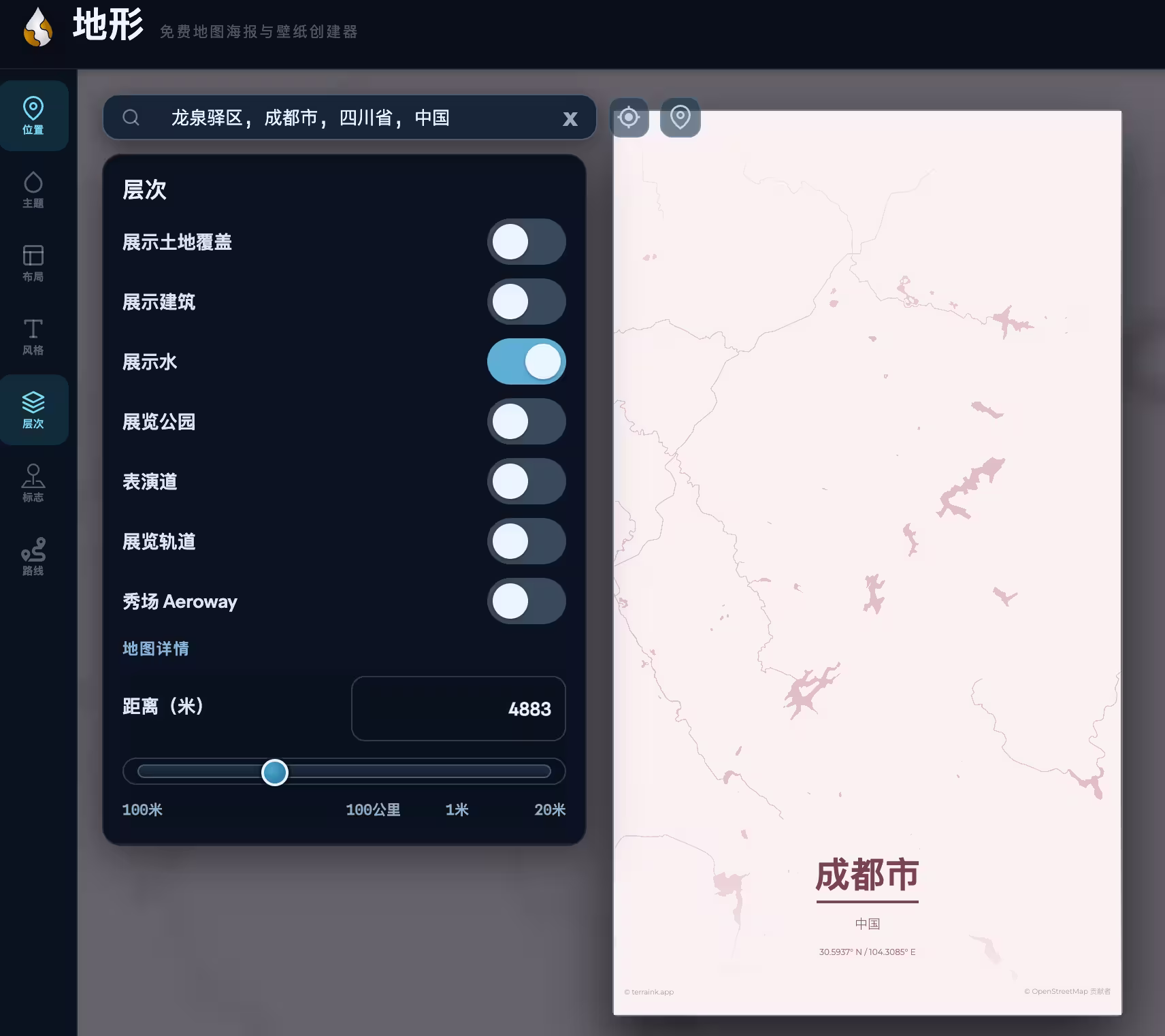The width and height of the screenshot is (1165, 1036).
Task: Click the location search field text
Action: (310, 118)
